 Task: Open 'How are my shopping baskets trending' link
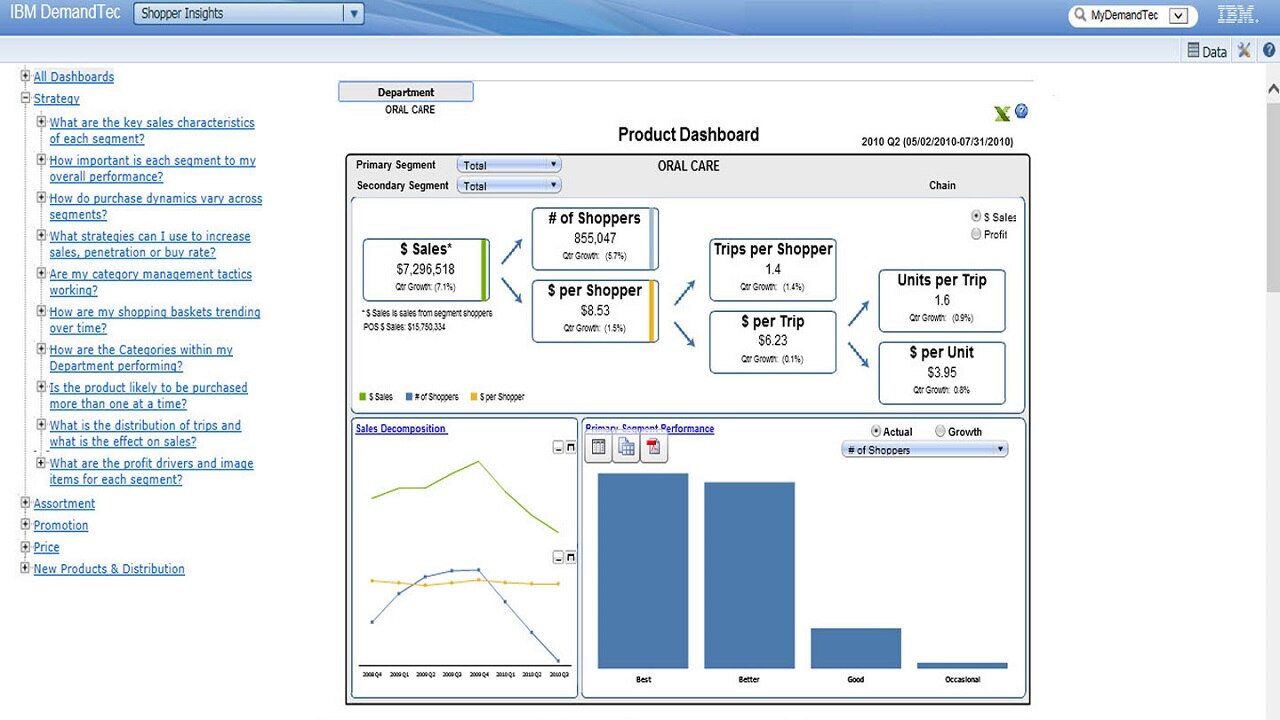[x=155, y=320]
